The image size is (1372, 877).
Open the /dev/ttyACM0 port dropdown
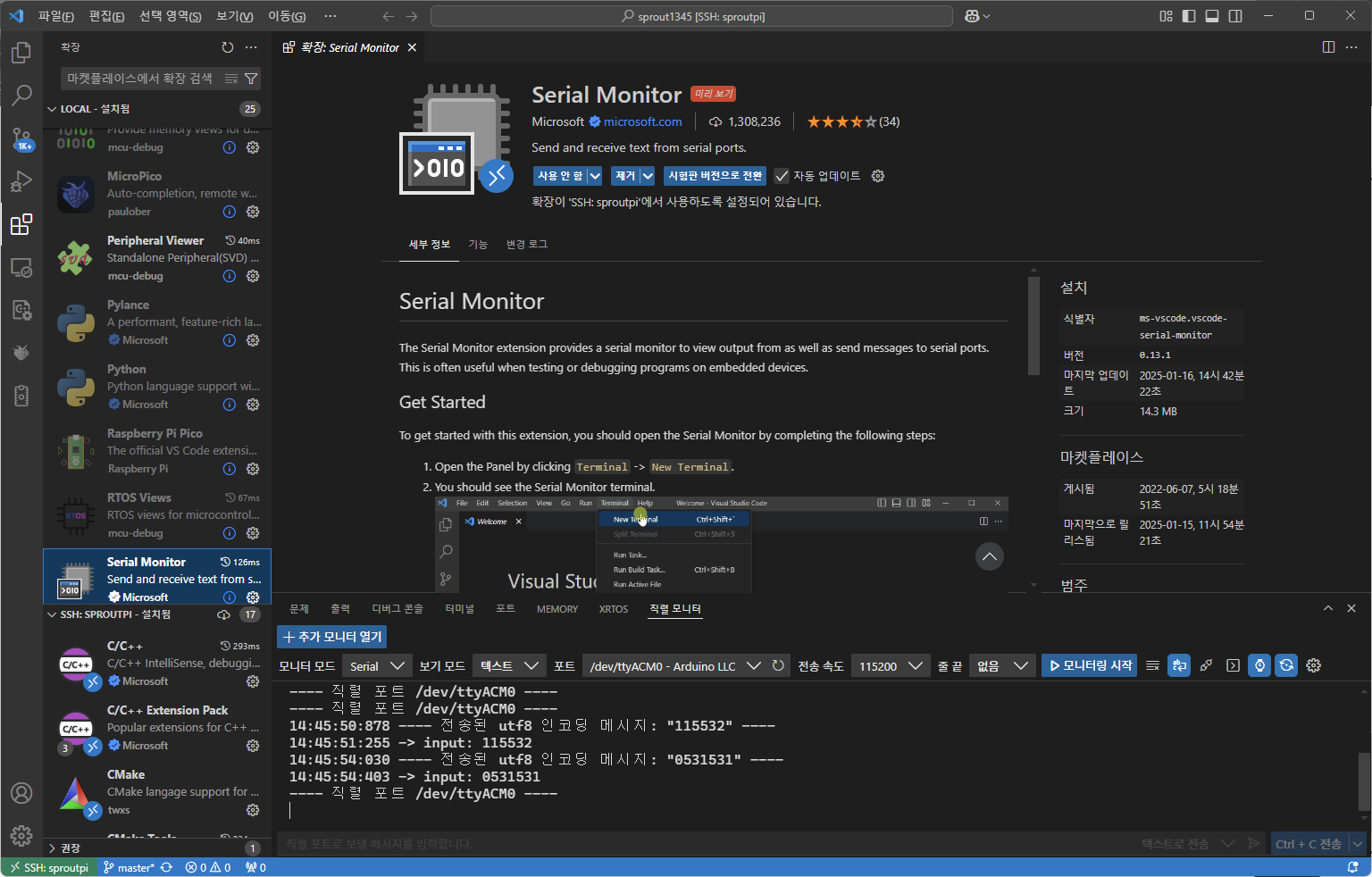tap(675, 666)
